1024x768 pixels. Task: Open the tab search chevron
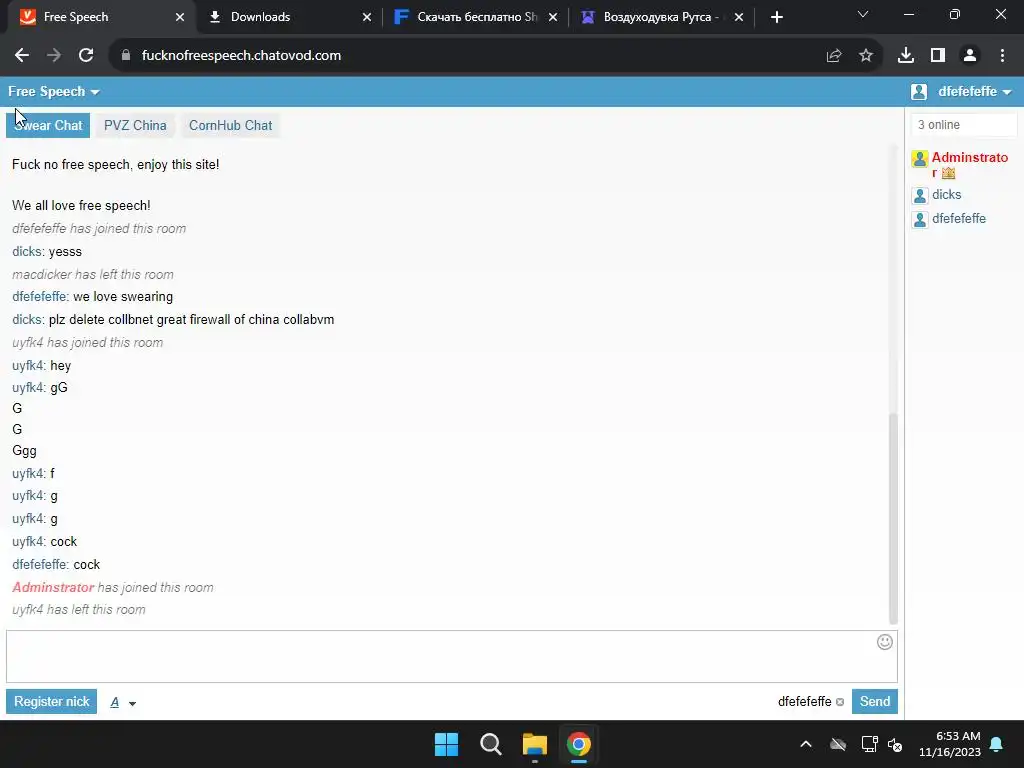click(863, 14)
